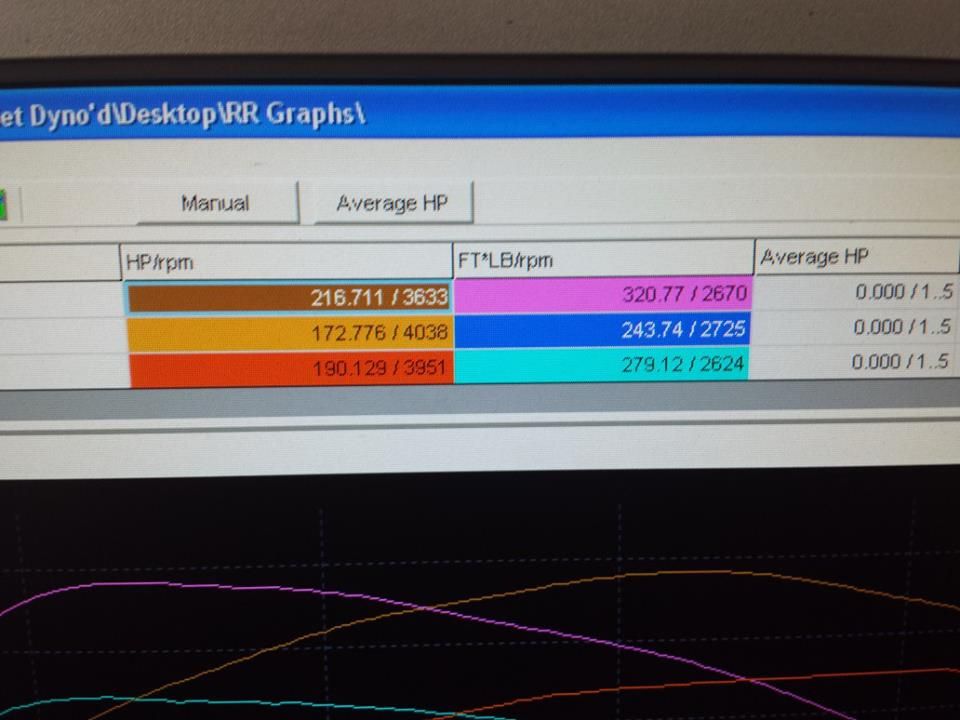
Task: Click the pink torque curve on the graph
Action: [x=150, y=583]
